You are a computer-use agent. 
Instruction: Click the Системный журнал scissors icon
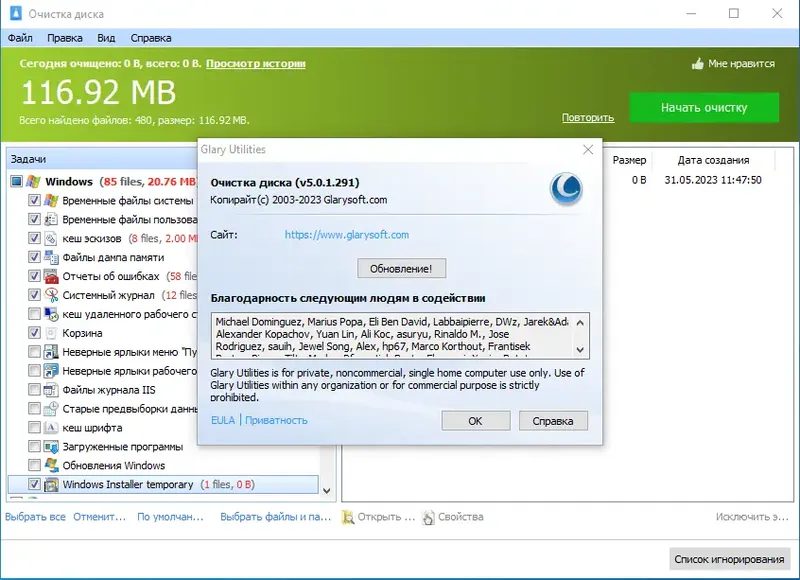50,293
